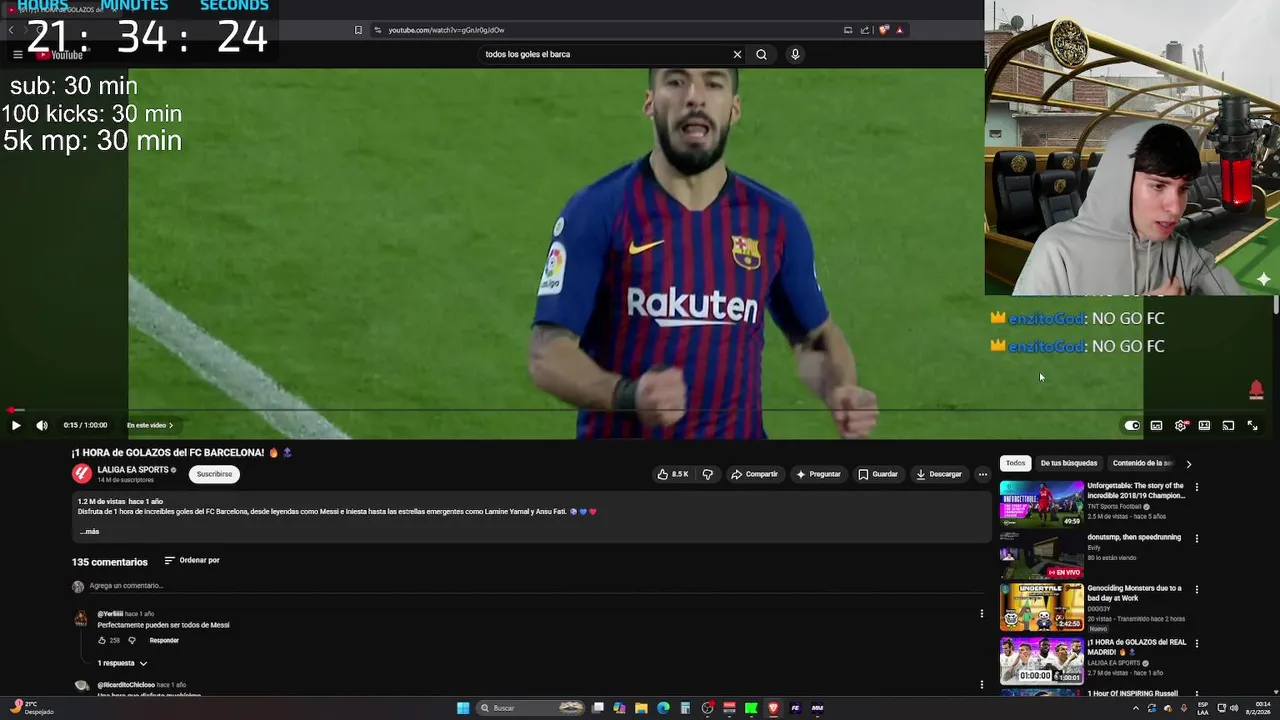Open 'Unforgettable: The story' video thumbnail
Screen dimensions: 1280x720
pos(1041,503)
